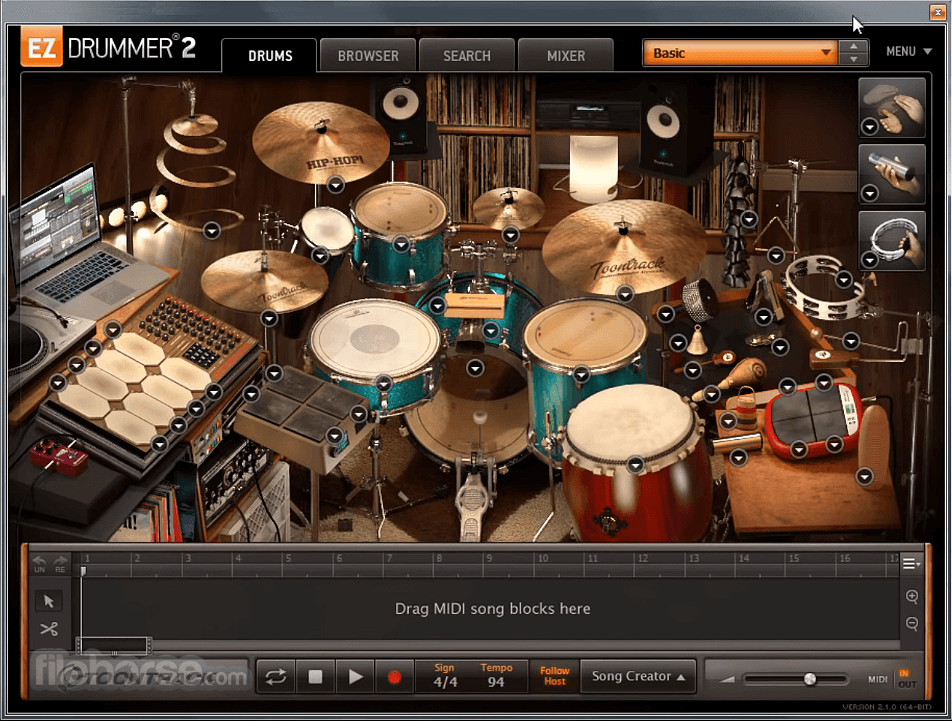Click the MIDI IN indicator
Viewport: 952px width, 721px height.
pos(904,672)
